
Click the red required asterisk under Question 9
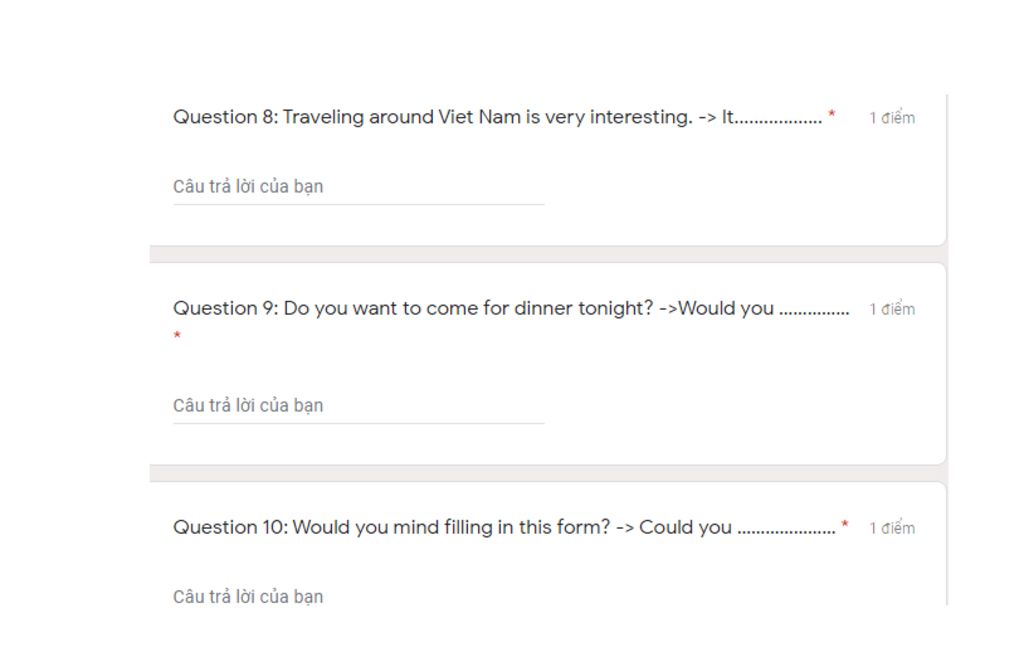177,336
